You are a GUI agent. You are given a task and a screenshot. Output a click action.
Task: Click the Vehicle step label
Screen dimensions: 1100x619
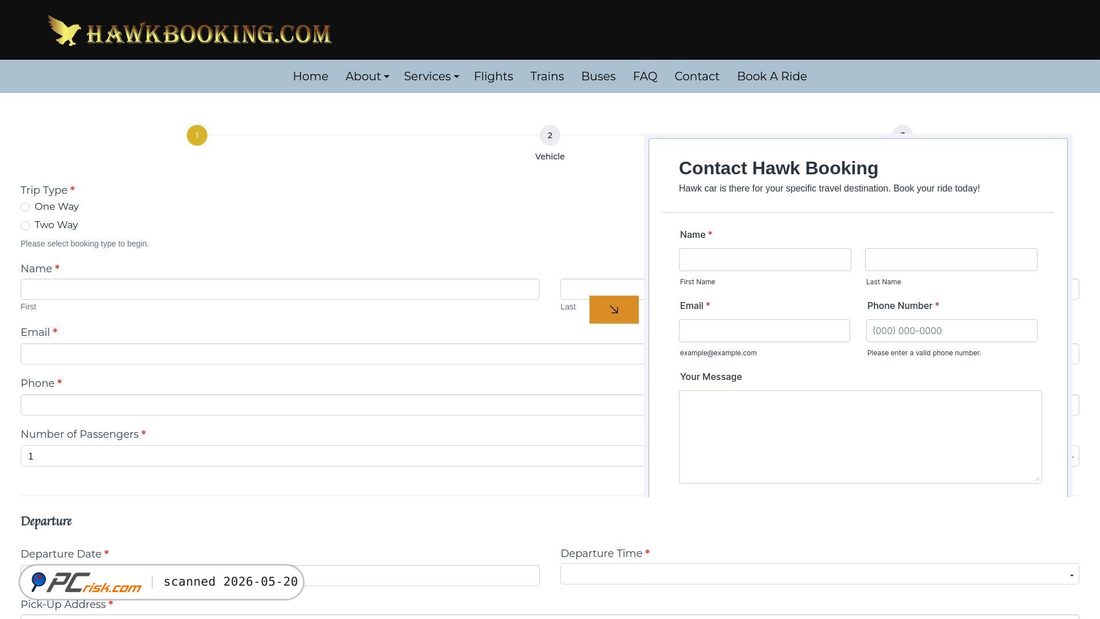549,157
